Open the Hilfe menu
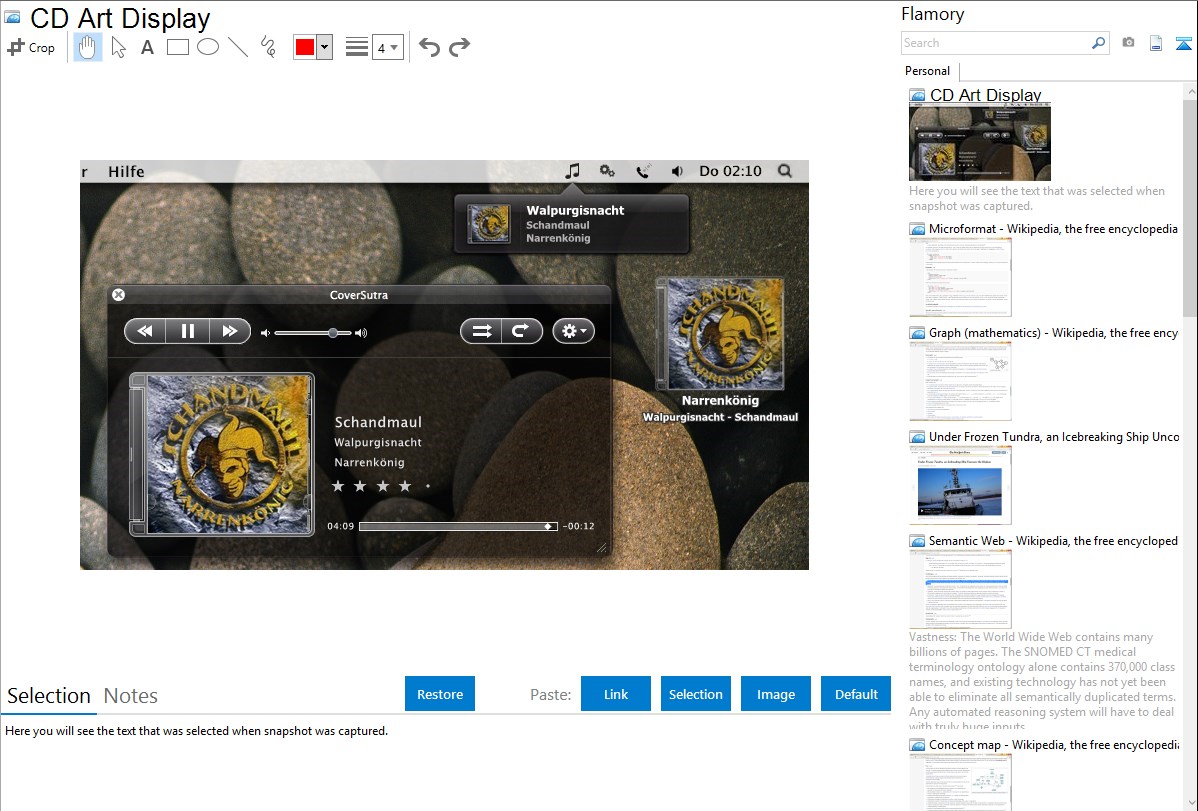The height and width of the screenshot is (811, 1198). click(x=126, y=171)
